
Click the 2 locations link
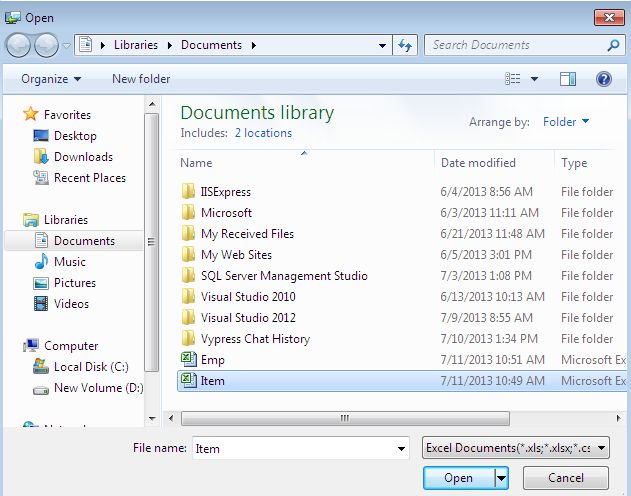click(263, 133)
